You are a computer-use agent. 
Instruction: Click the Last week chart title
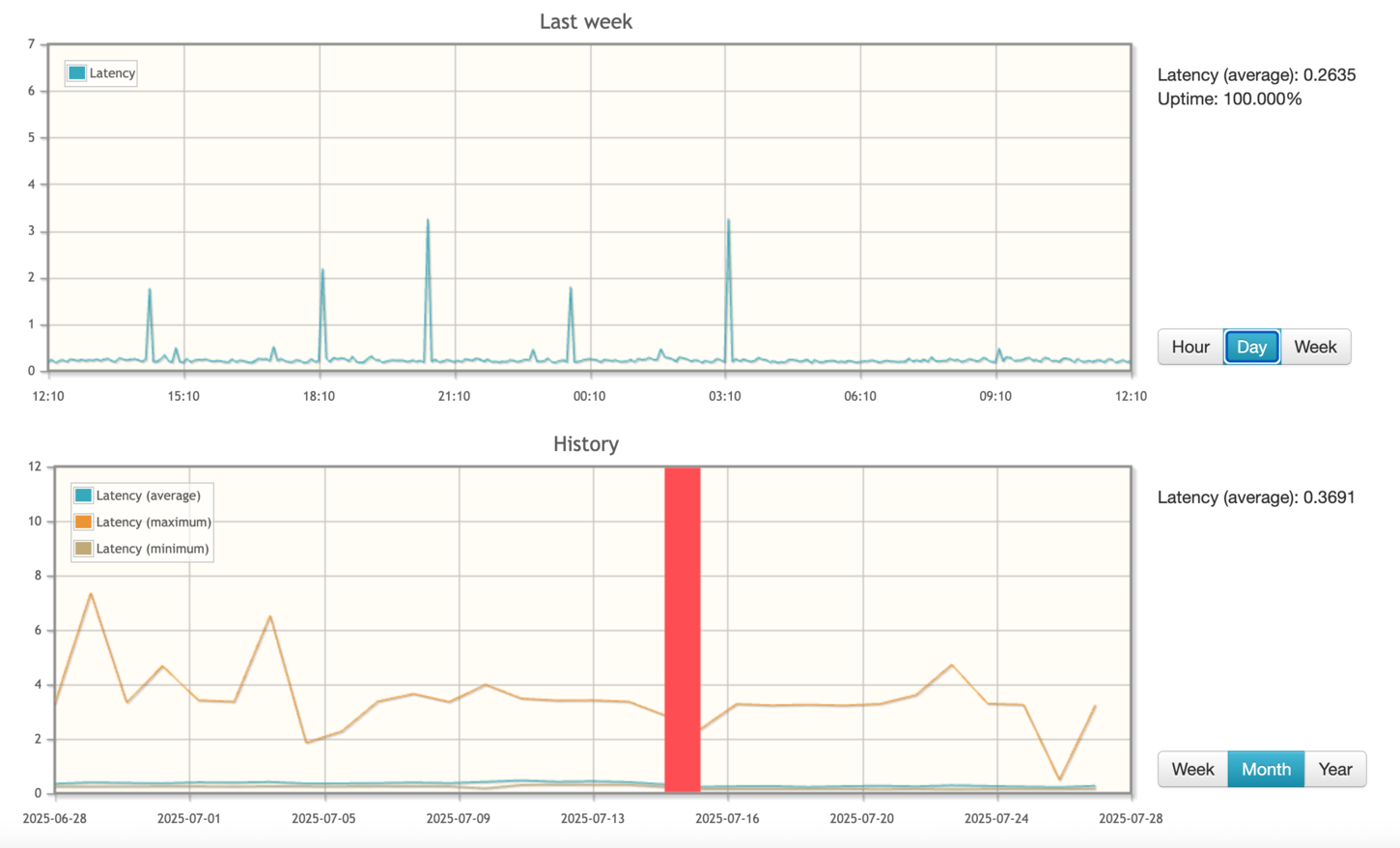point(585,21)
